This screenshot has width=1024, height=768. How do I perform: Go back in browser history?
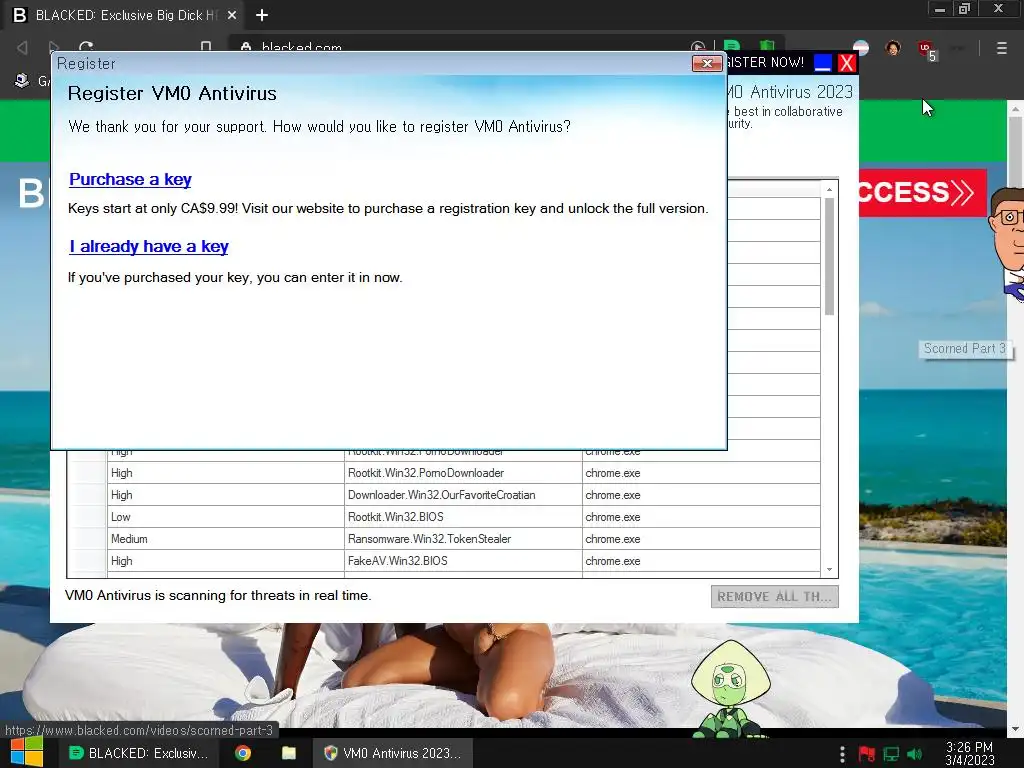pos(22,47)
